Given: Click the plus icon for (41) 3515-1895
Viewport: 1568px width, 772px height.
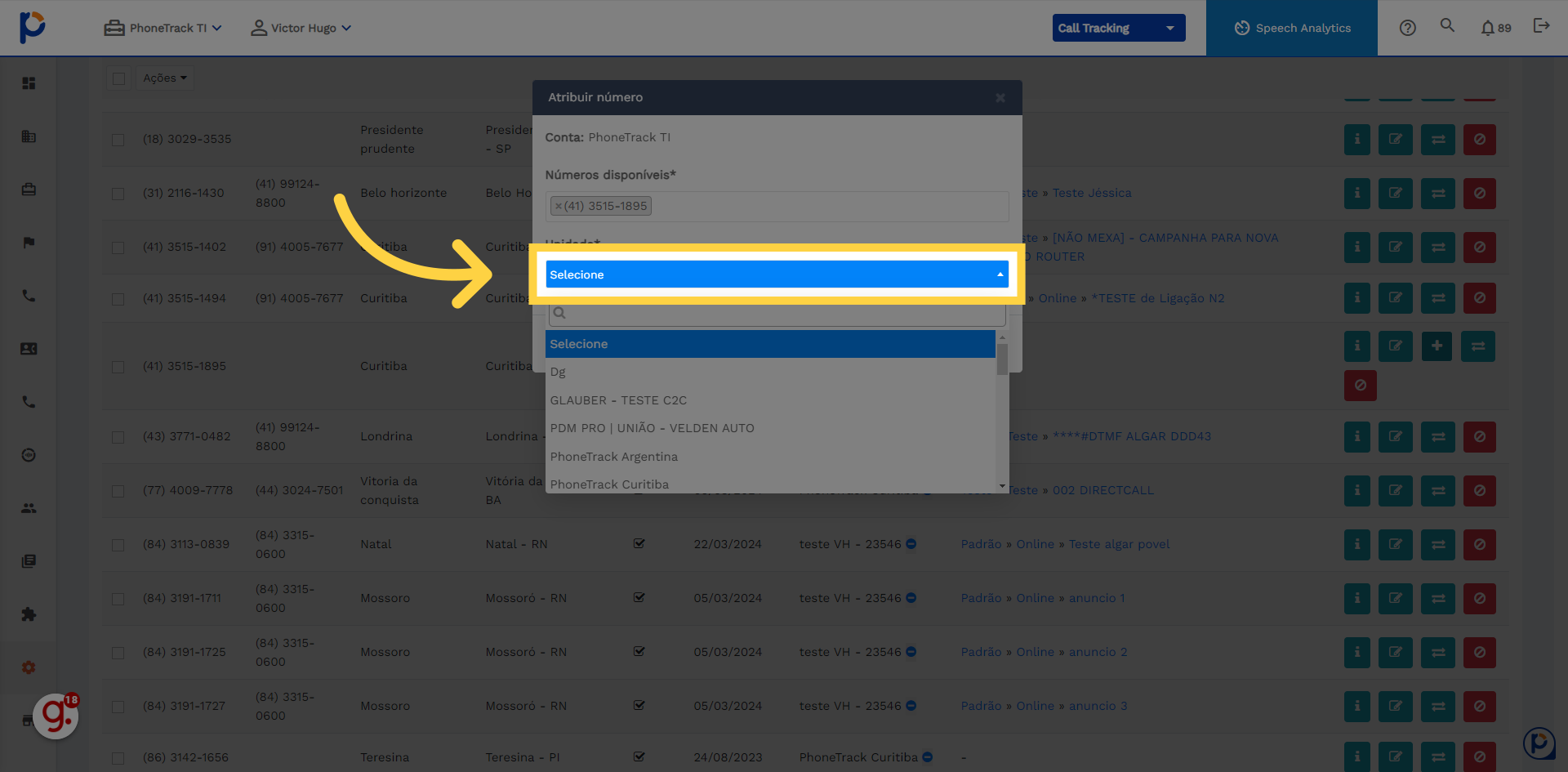Looking at the screenshot, I should 1437,346.
